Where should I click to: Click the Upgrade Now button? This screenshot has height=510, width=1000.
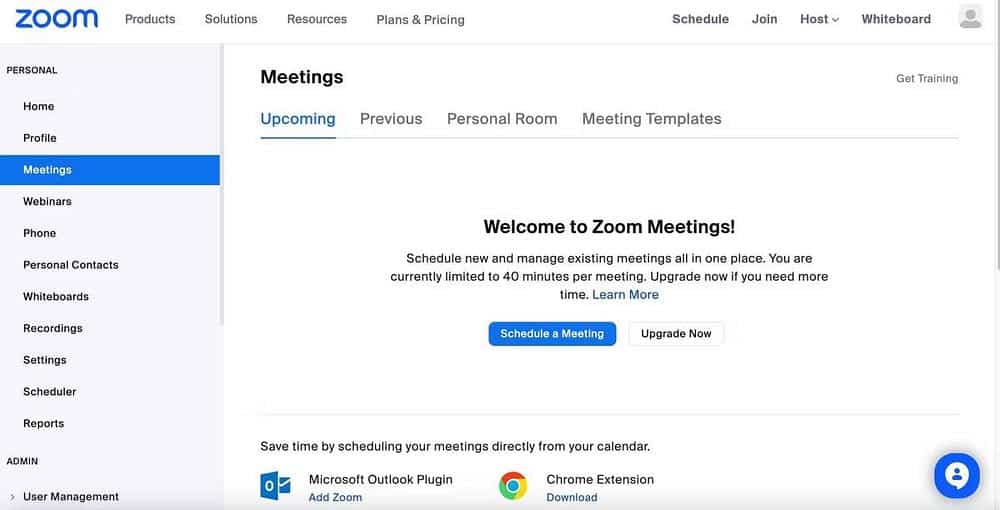676,333
